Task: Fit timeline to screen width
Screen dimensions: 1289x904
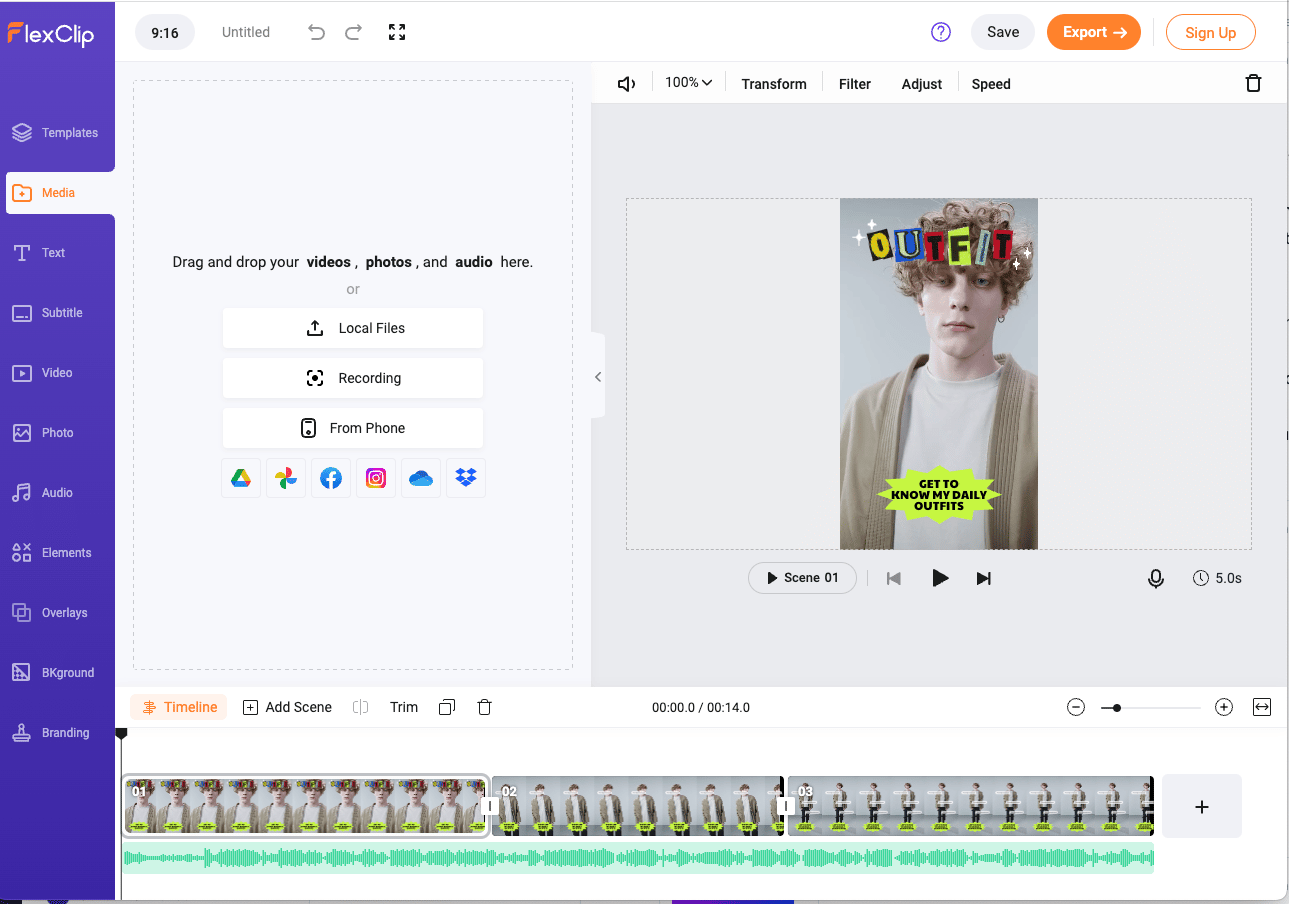Action: tap(1262, 707)
